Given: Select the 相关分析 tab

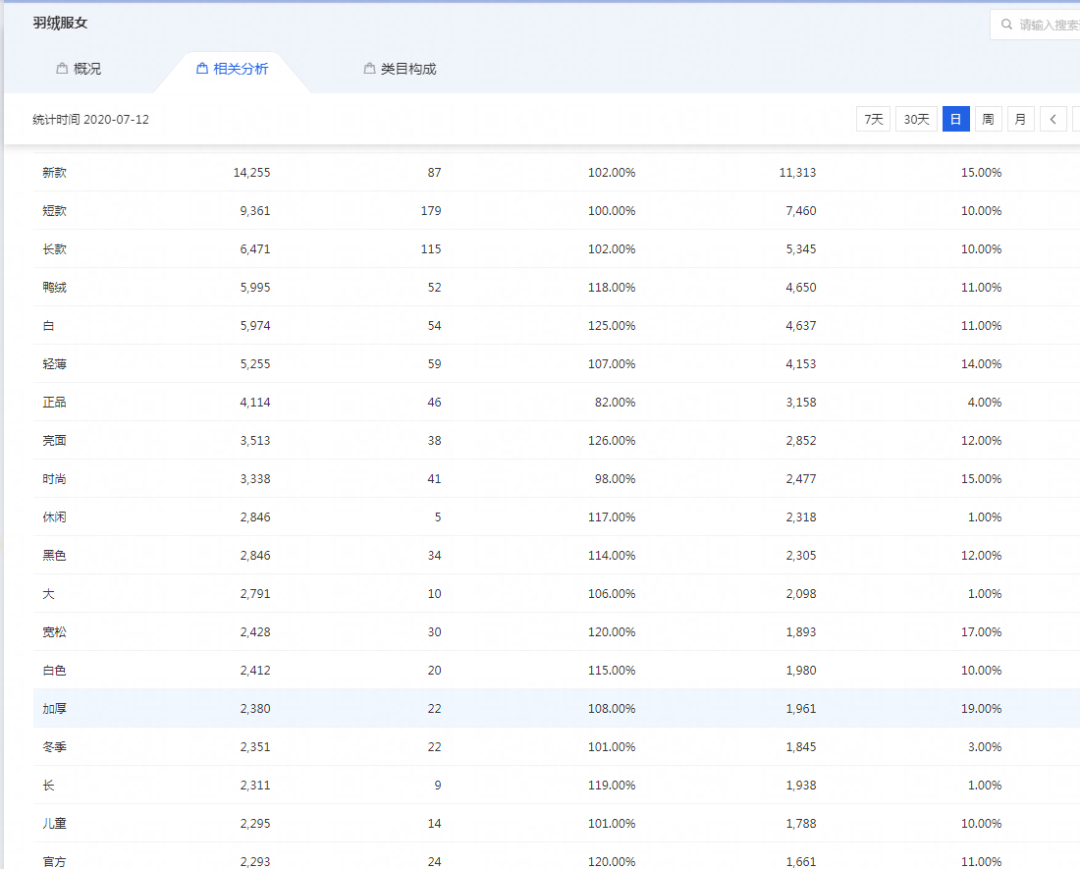Looking at the screenshot, I should point(232,69).
